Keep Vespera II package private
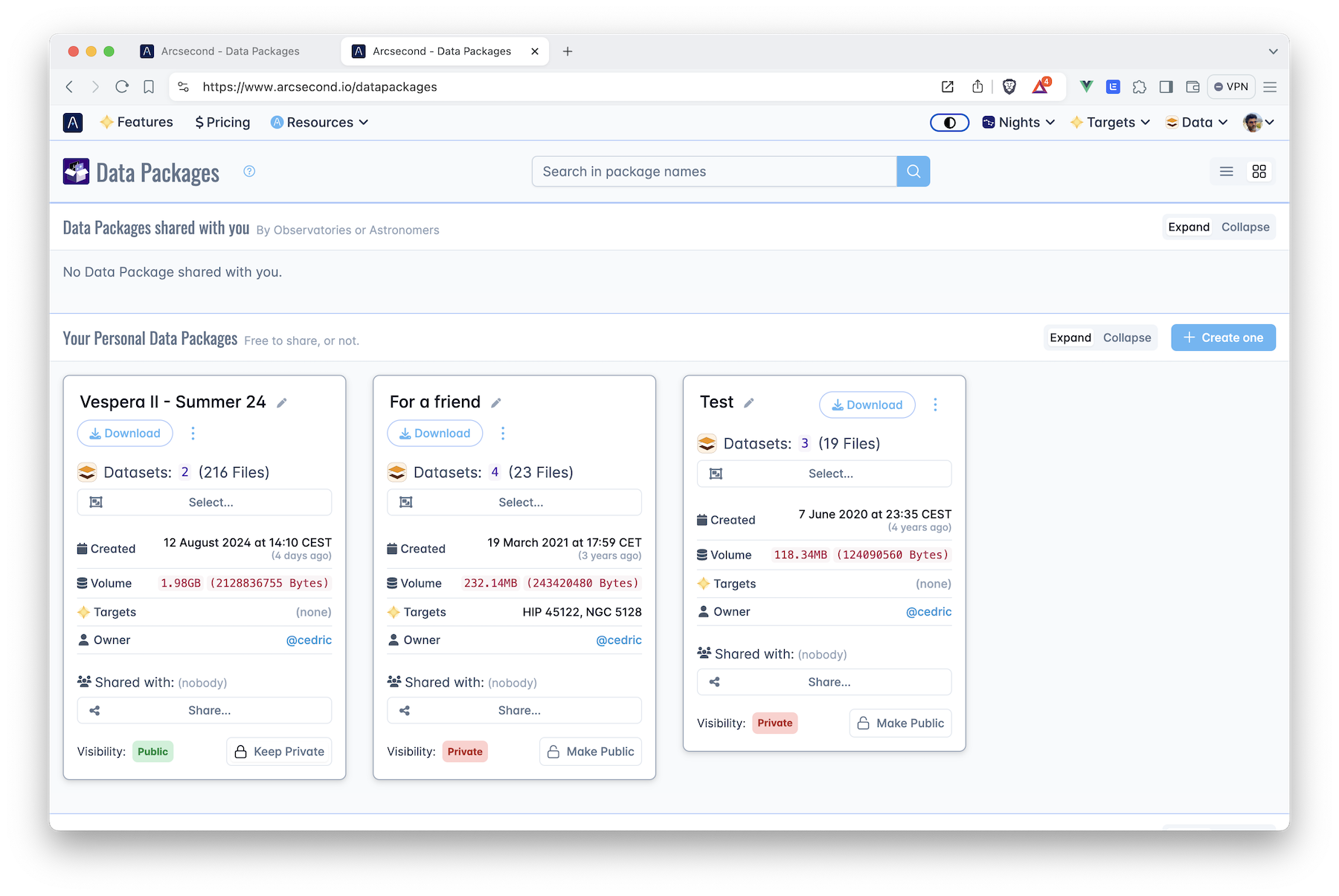 click(x=278, y=751)
